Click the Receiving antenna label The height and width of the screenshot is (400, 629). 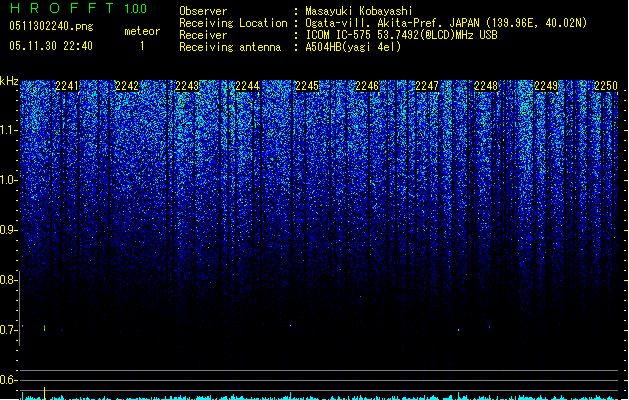pos(230,47)
